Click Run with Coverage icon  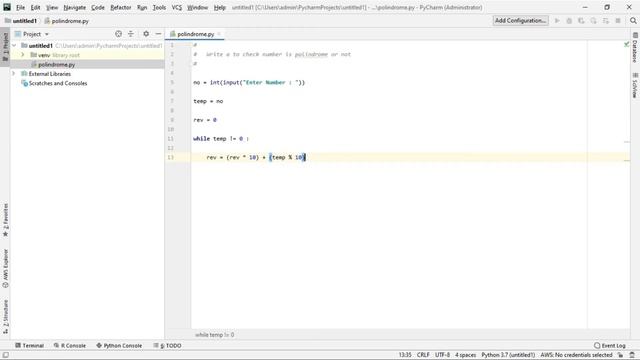coord(581,21)
